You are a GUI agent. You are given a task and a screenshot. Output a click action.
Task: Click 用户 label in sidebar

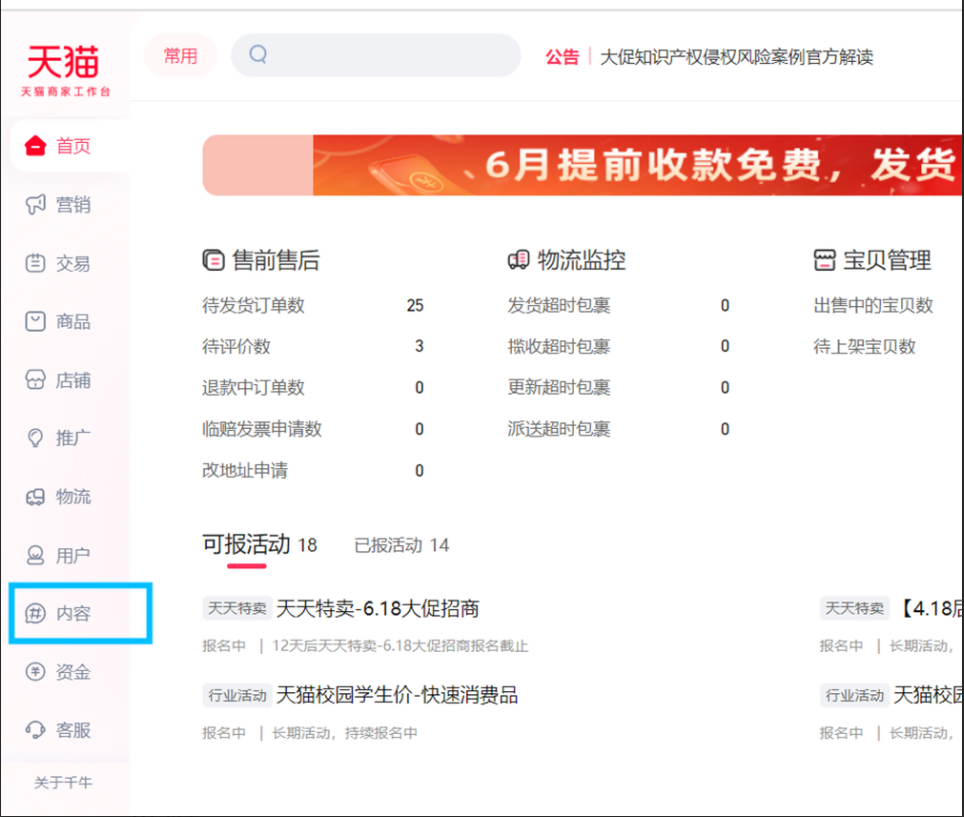click(73, 555)
